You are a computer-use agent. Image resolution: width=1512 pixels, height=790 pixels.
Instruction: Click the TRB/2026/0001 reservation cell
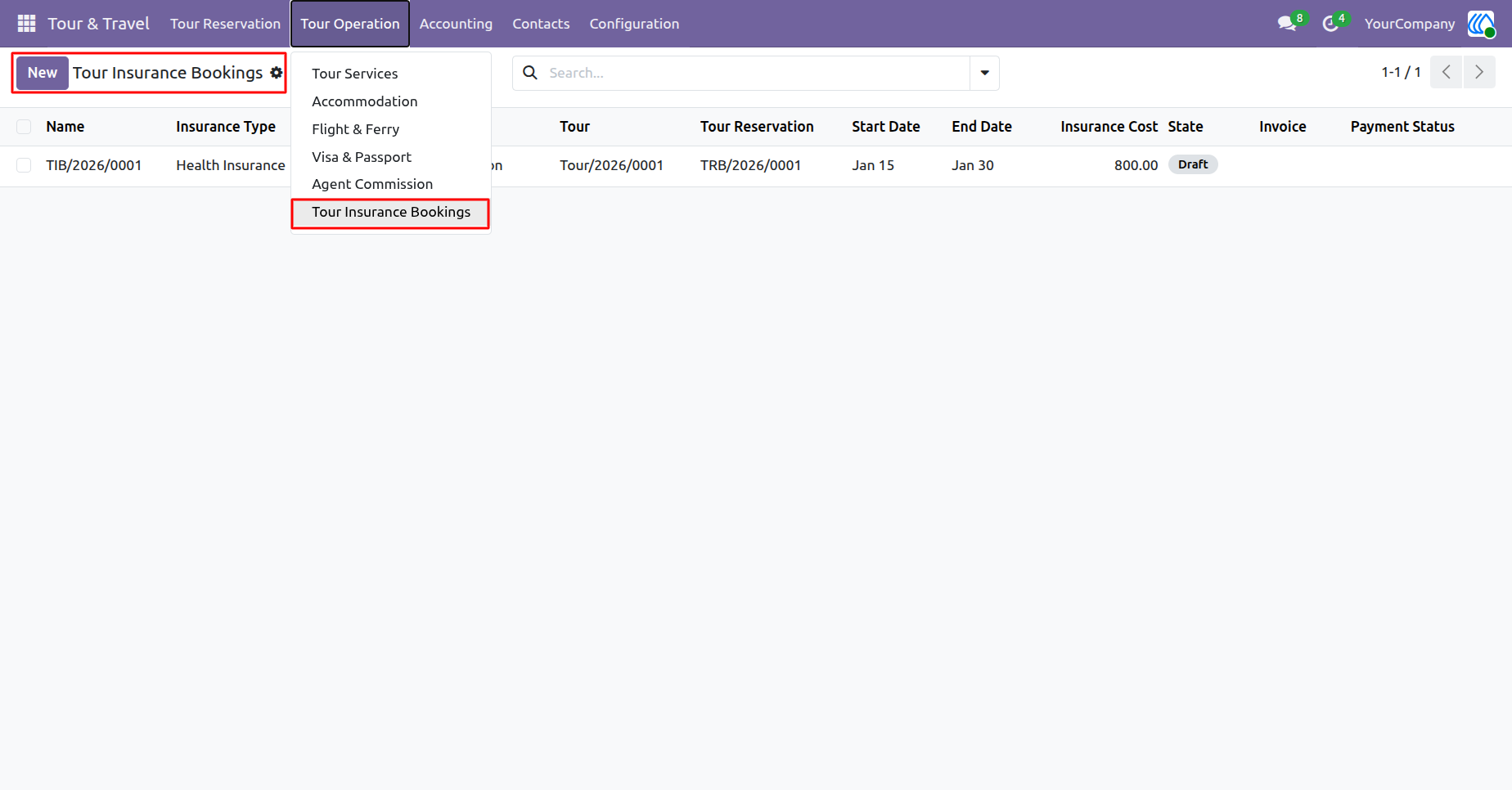tap(750, 165)
